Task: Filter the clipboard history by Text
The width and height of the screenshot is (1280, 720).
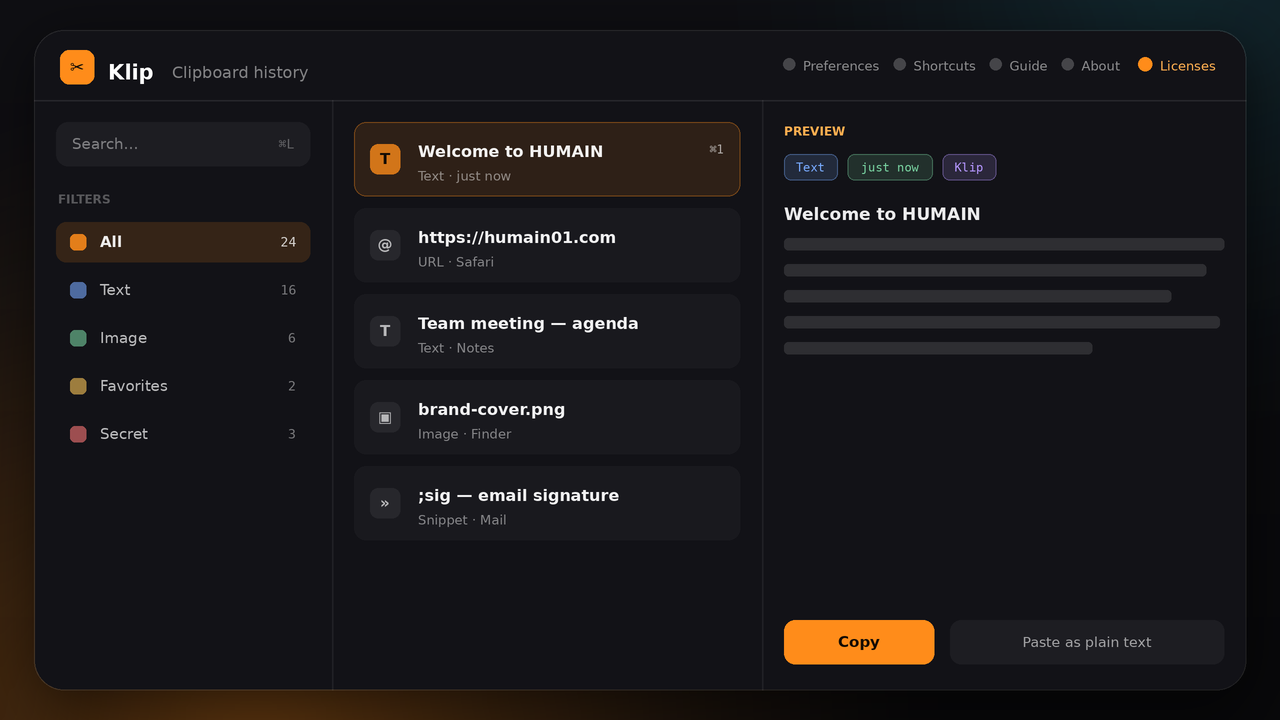Action: (x=183, y=290)
